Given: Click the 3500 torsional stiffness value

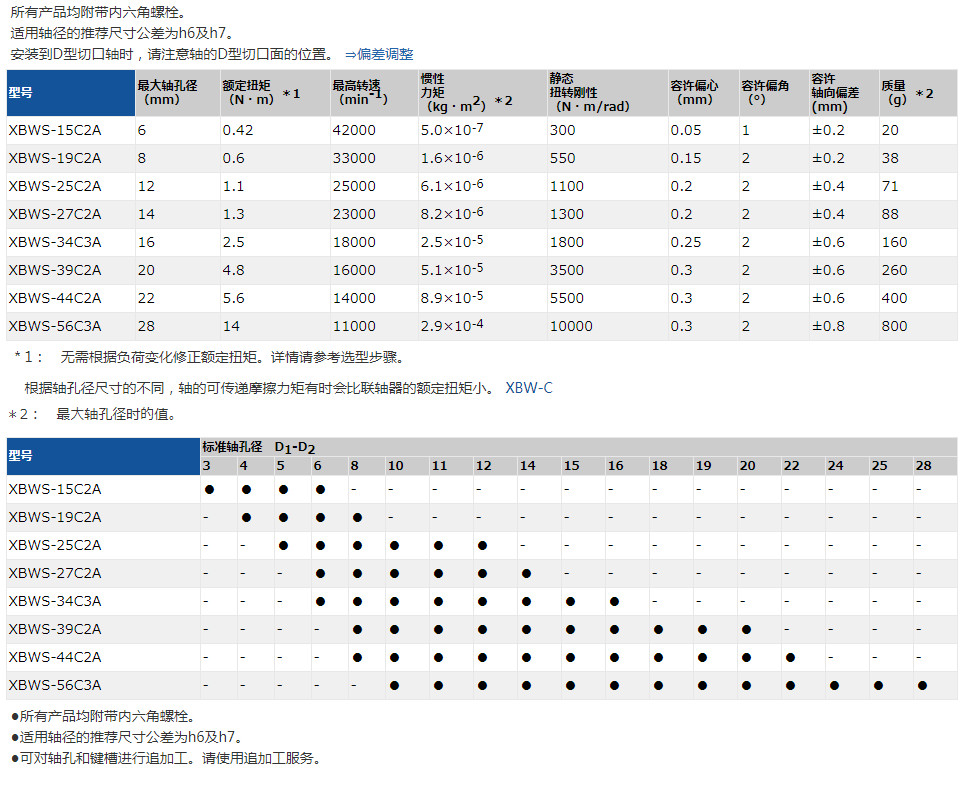Looking at the screenshot, I should pyautogui.click(x=567, y=270).
